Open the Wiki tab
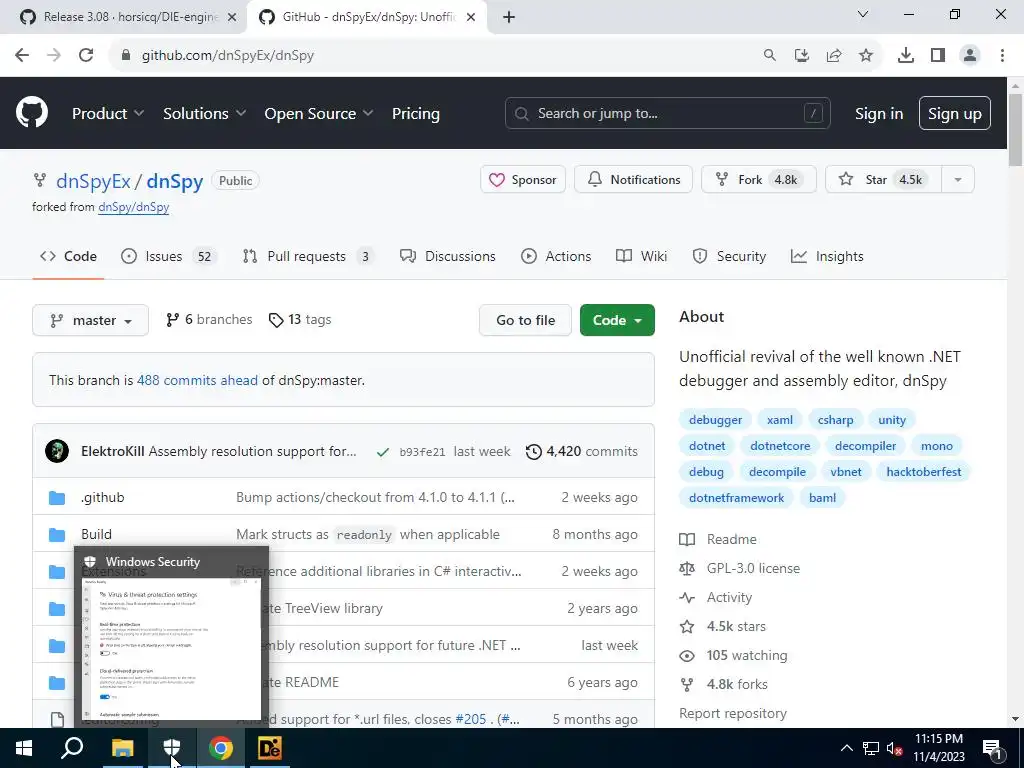1024x768 pixels. click(641, 256)
